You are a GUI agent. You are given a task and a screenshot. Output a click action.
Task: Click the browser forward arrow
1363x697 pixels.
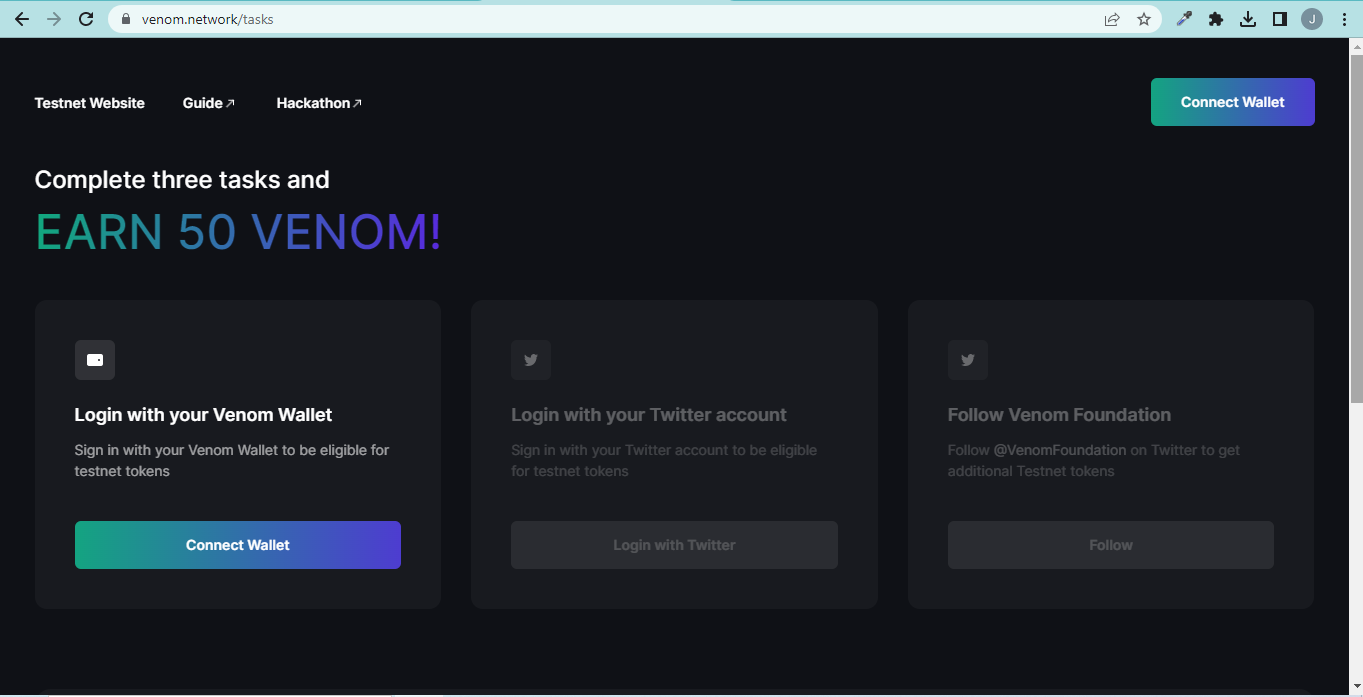pos(54,19)
